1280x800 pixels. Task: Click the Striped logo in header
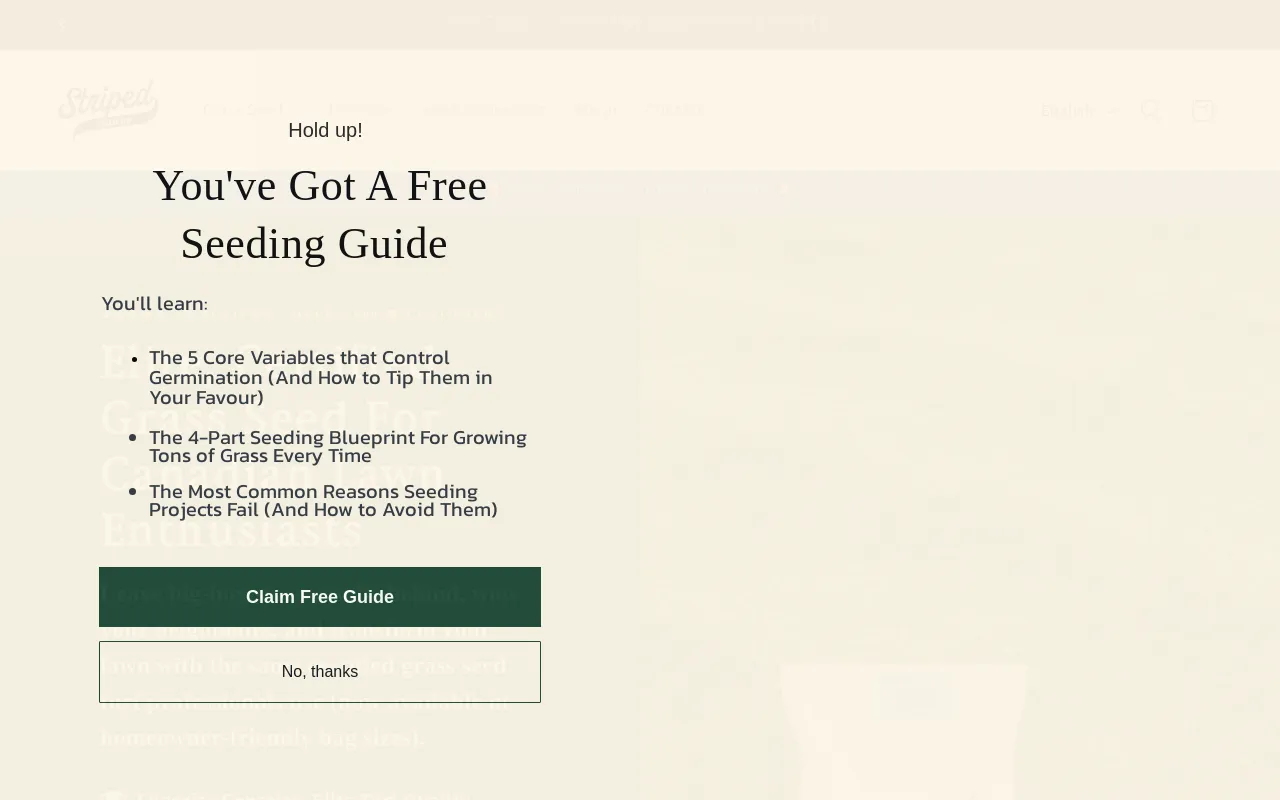pyautogui.click(x=108, y=110)
